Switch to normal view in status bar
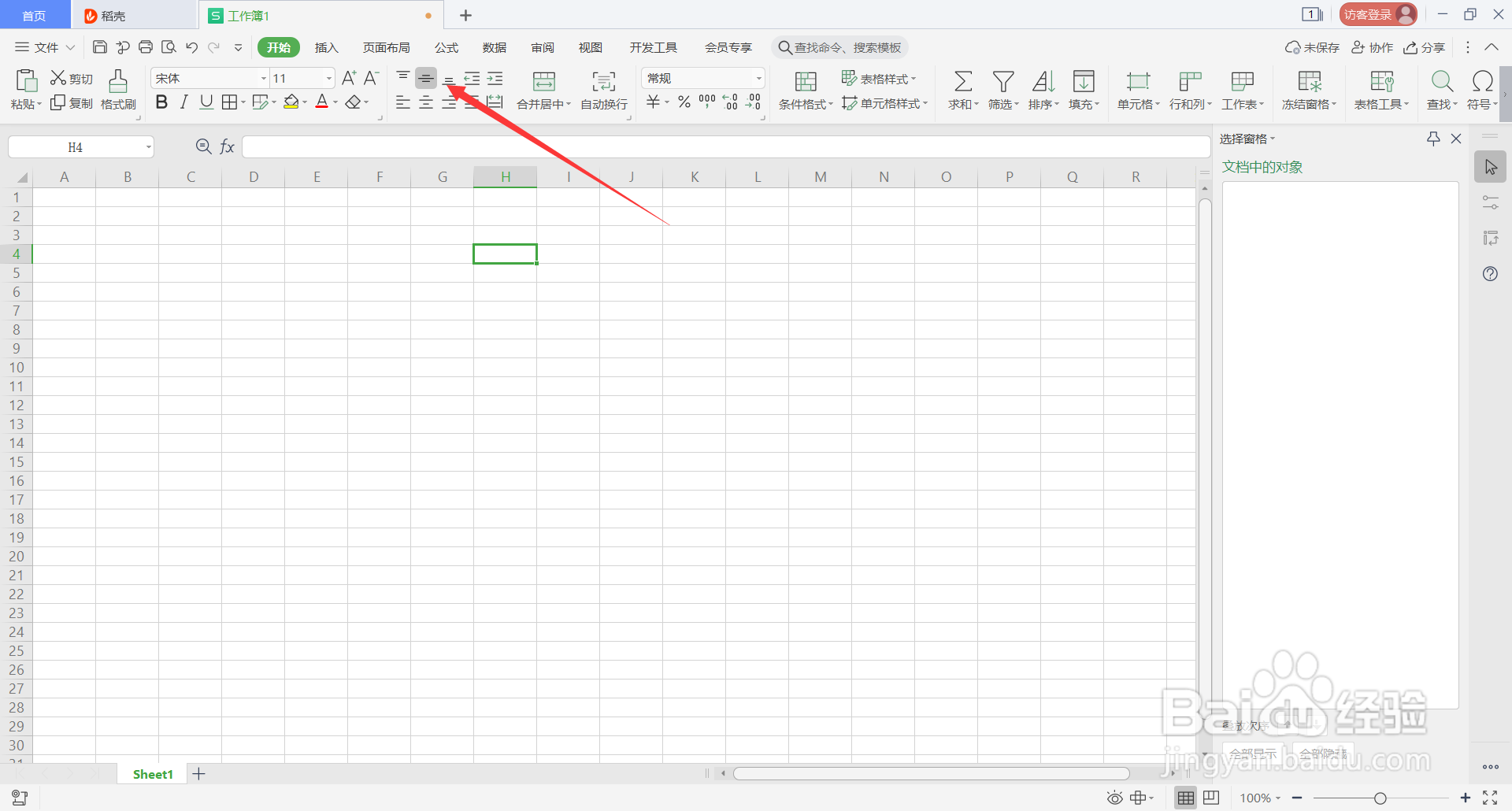The width and height of the screenshot is (1512, 811). point(1185,798)
